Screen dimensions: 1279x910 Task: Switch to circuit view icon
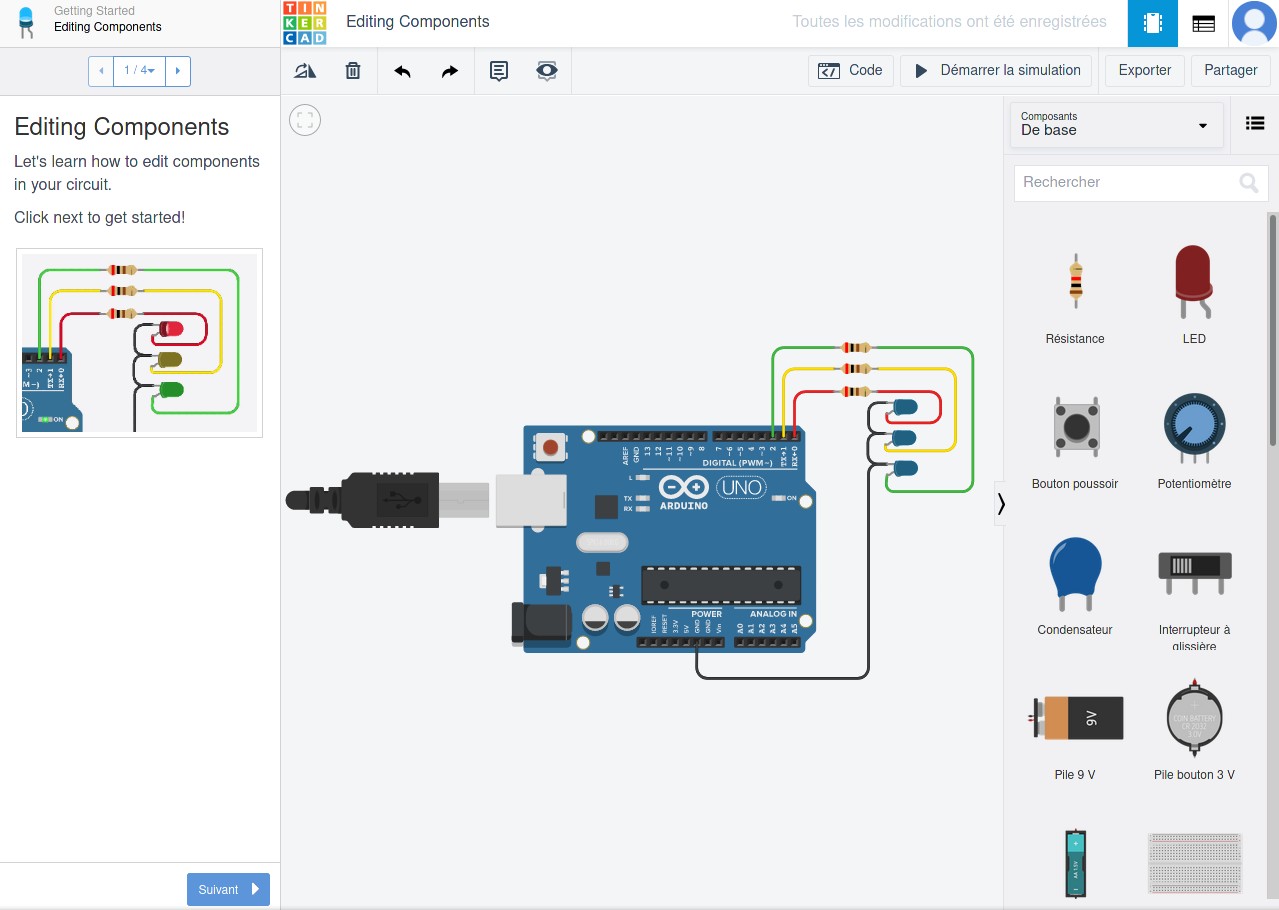tap(1153, 23)
